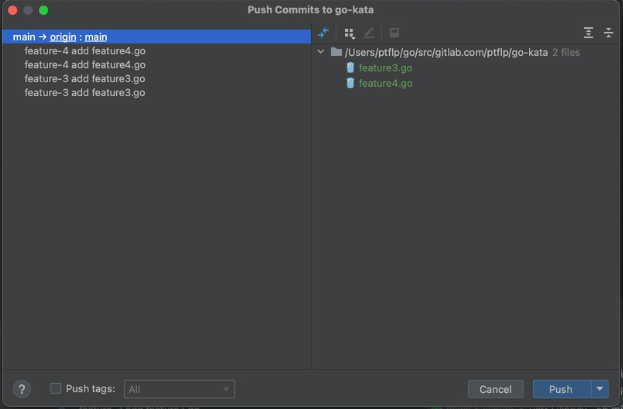Click the Show Diff arrows icon

(323, 33)
